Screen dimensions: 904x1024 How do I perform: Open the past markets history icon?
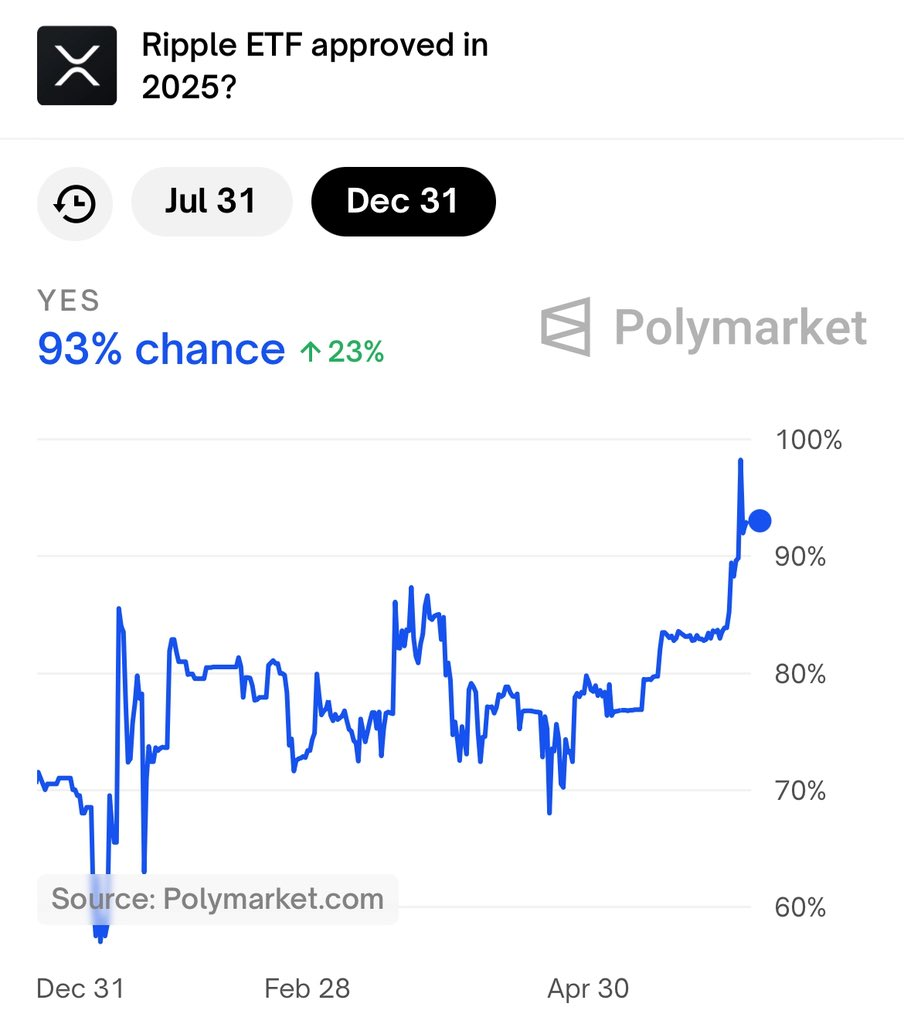pos(74,203)
